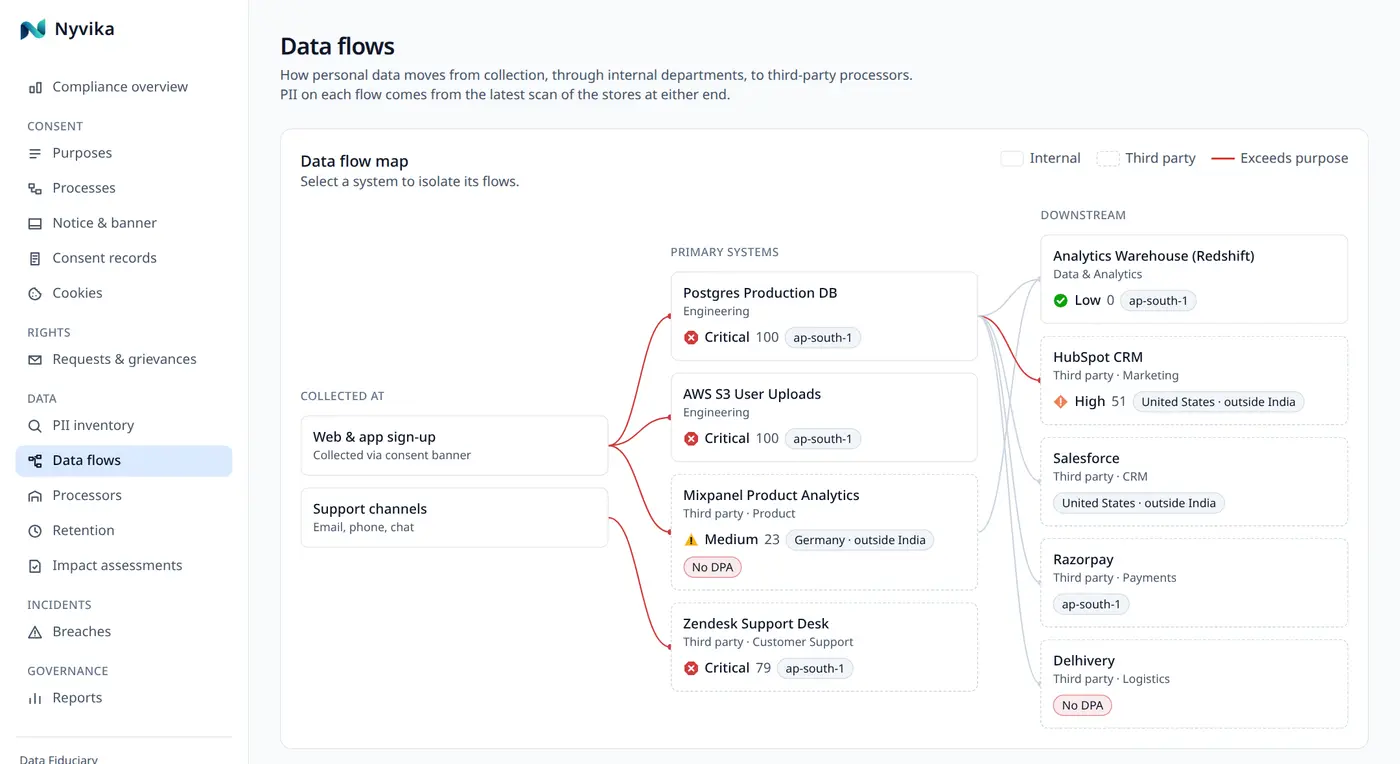Image resolution: width=1400 pixels, height=764 pixels.
Task: Click the High diamond icon on HubSpot CRM
Action: (1061, 401)
